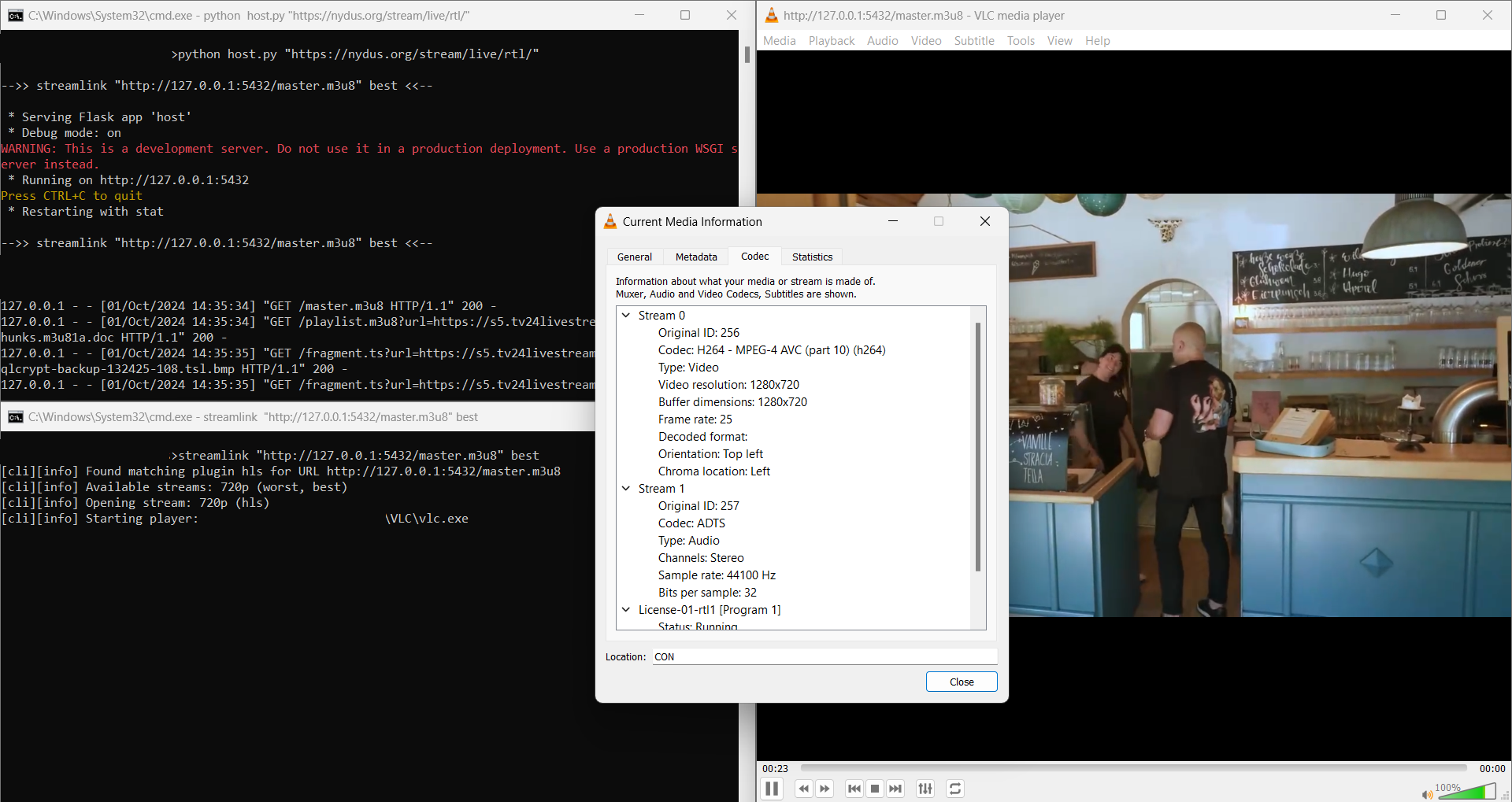
Task: Switch to the General tab
Action: pos(635,257)
